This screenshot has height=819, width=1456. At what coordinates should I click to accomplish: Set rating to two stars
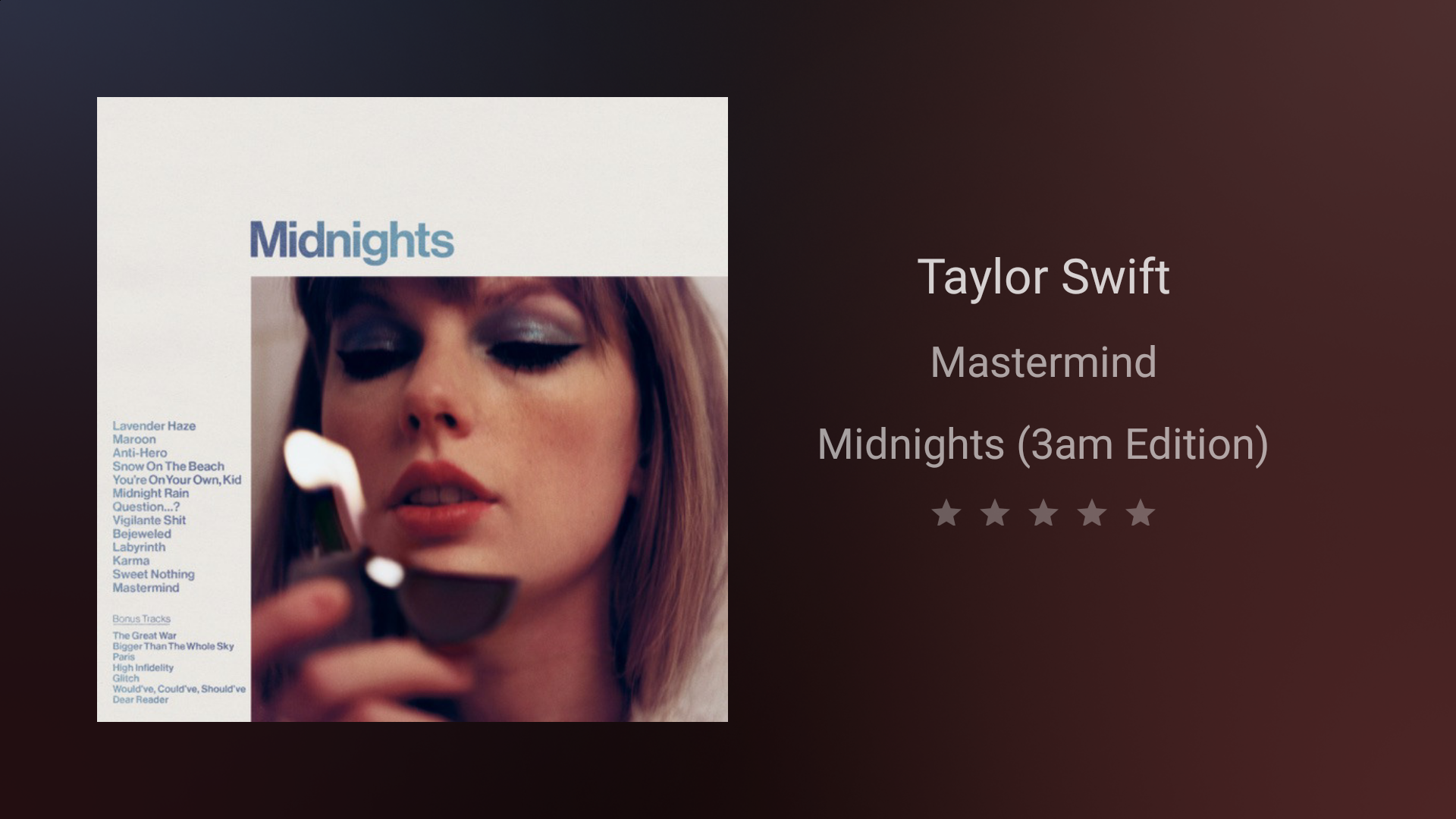[995, 513]
